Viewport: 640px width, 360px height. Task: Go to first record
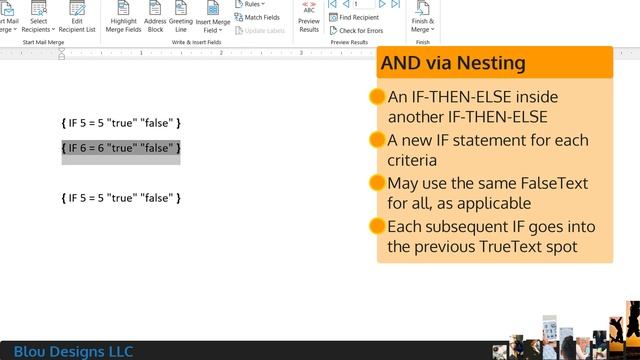pos(333,4)
